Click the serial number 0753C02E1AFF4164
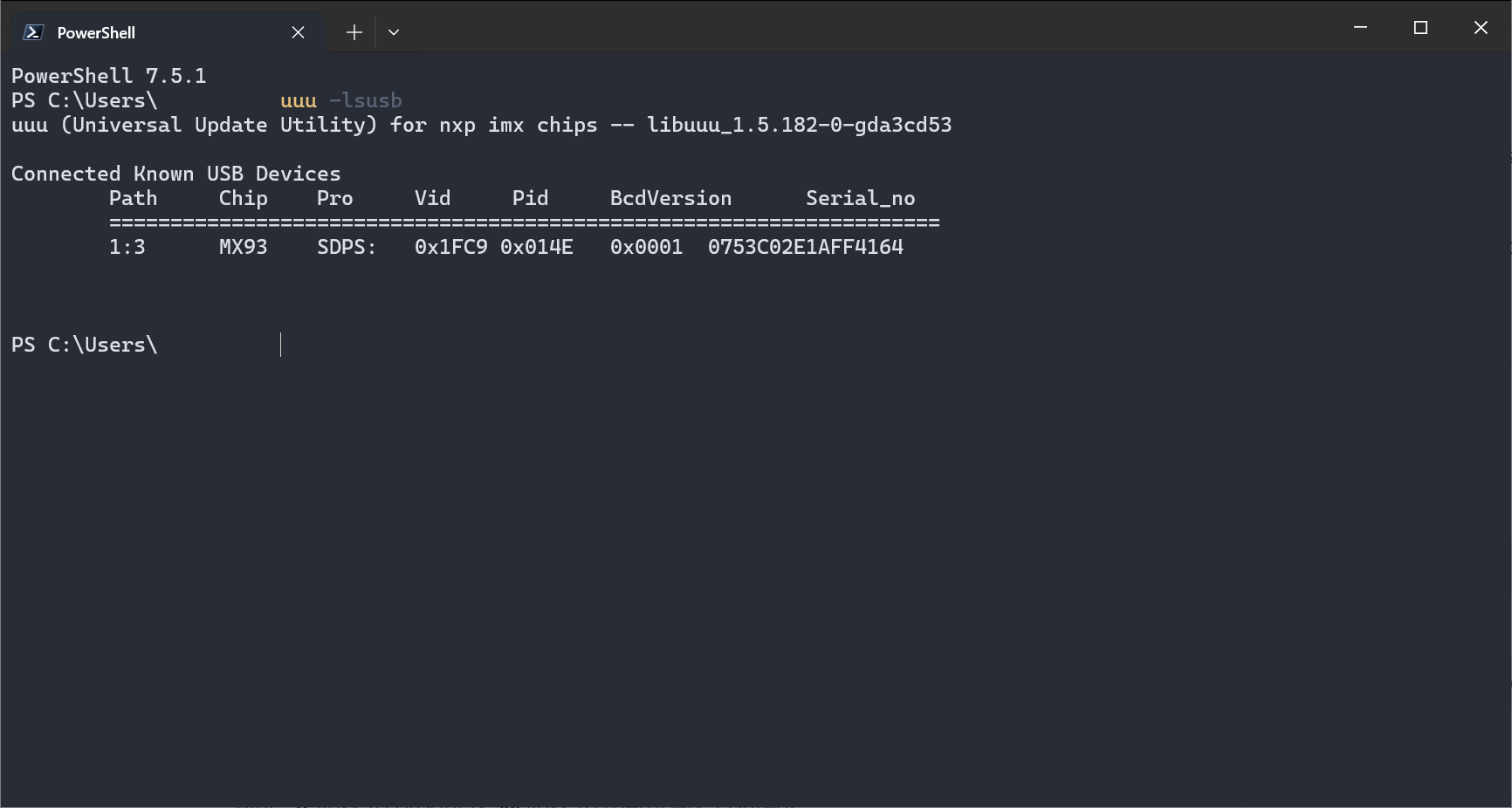The image size is (1512, 808). coord(805,247)
